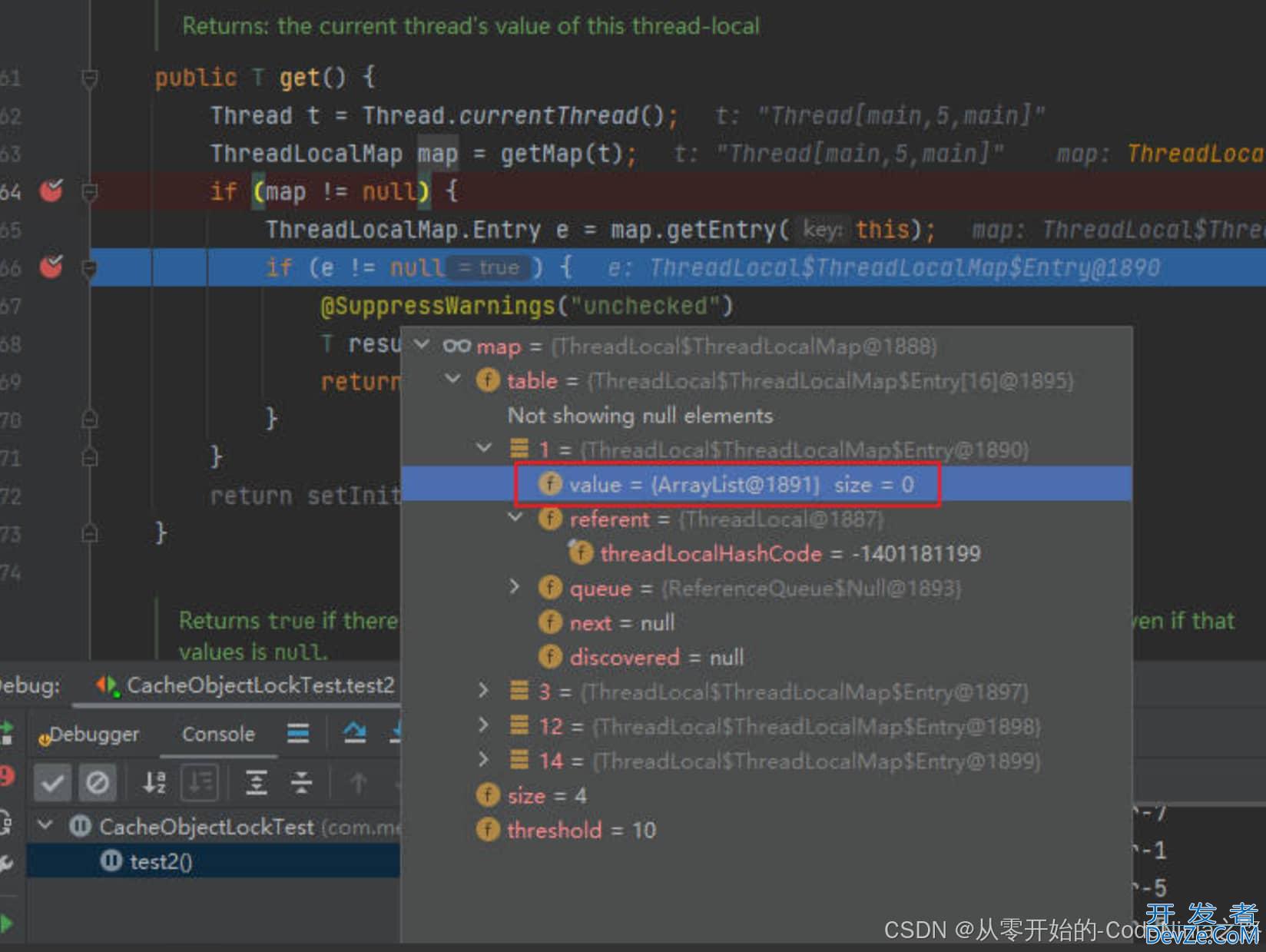Click the array element icon of entry 14
The height and width of the screenshot is (952, 1266).
tap(519, 760)
